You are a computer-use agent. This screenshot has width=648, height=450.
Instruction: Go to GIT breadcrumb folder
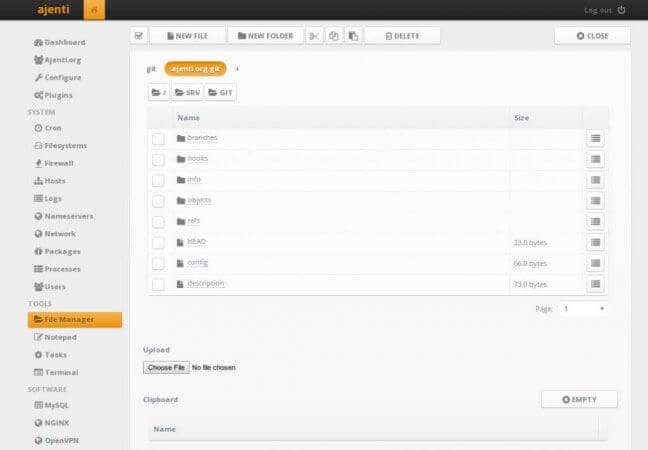220,93
